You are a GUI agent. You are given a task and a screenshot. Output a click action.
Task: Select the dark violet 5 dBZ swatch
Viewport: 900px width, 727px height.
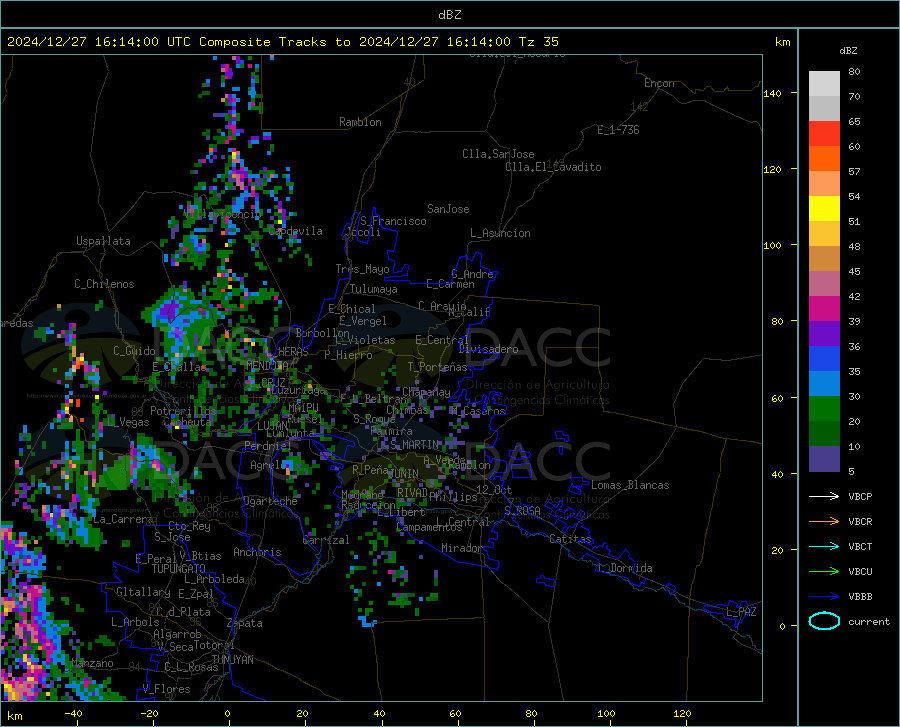click(x=824, y=459)
